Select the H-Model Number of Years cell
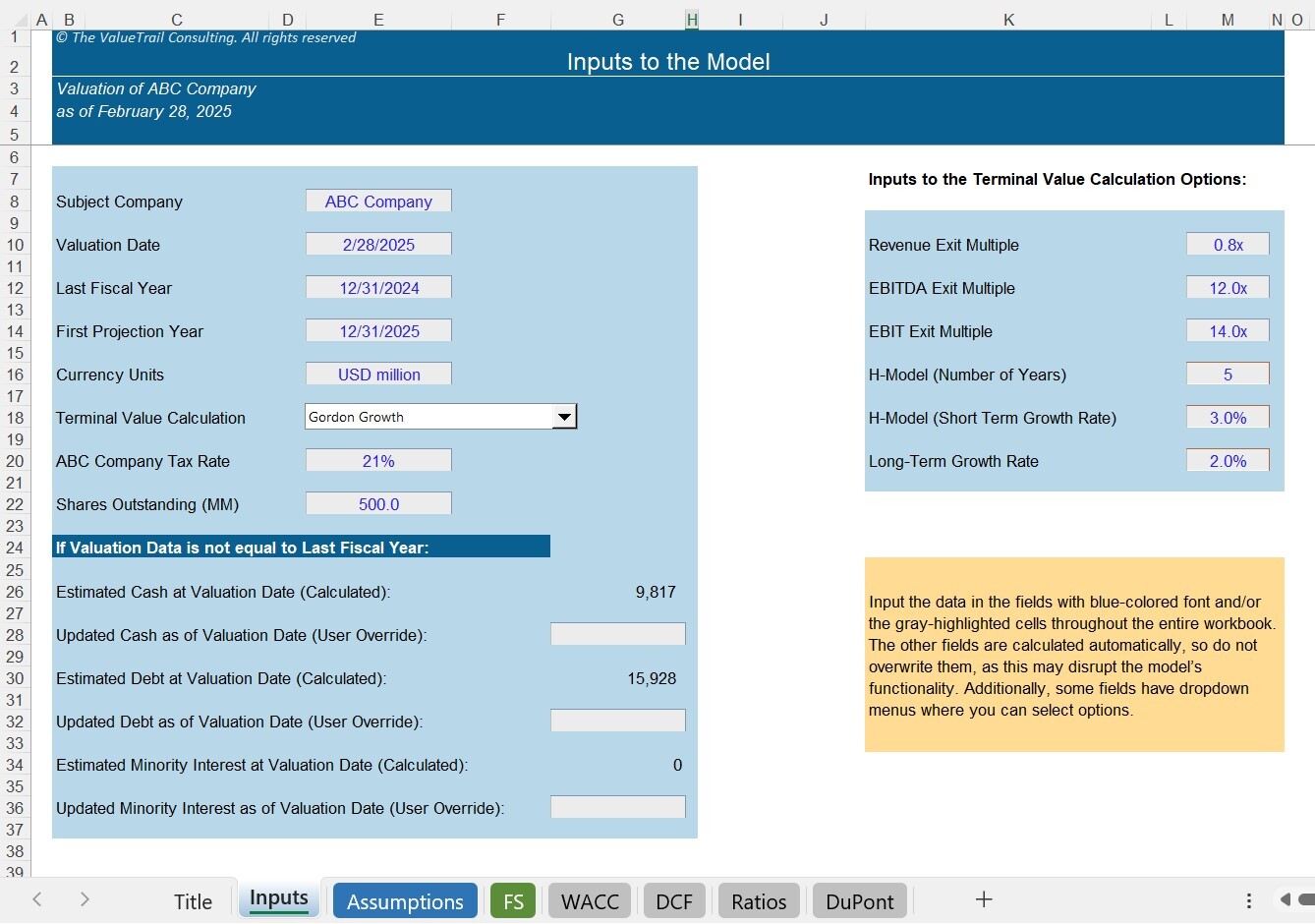 (1227, 374)
